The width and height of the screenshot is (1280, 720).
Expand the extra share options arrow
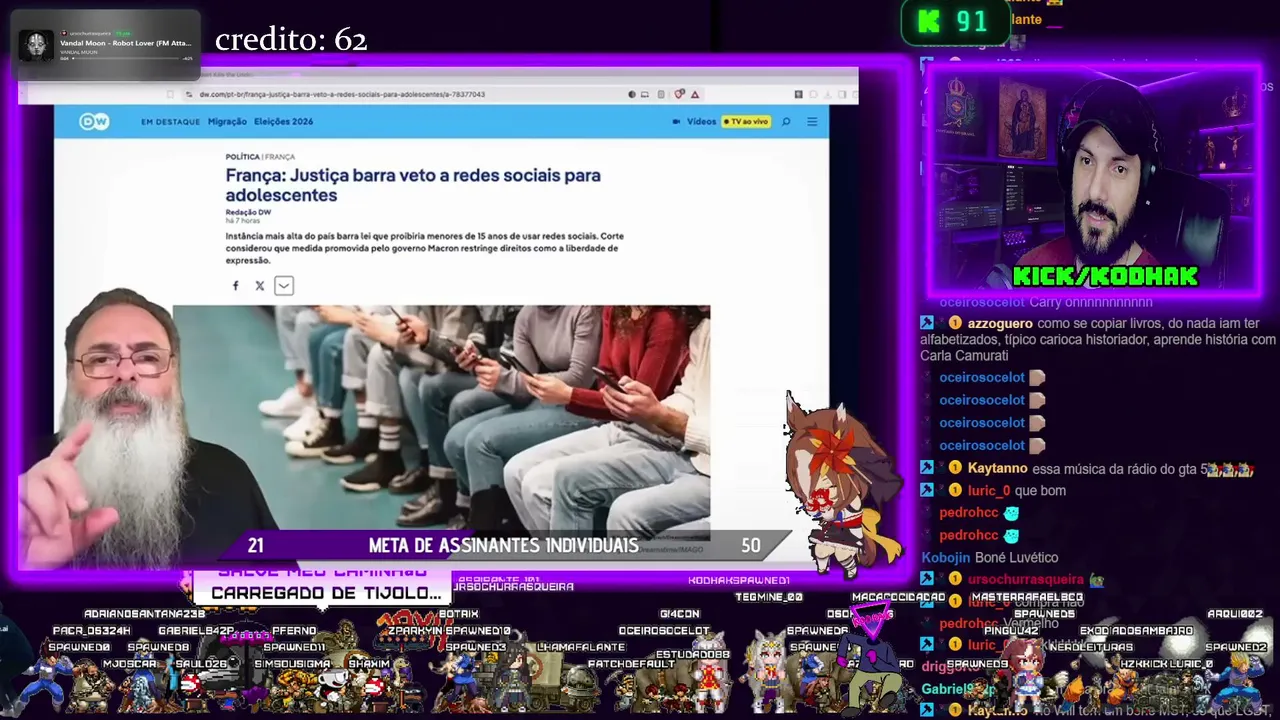284,286
